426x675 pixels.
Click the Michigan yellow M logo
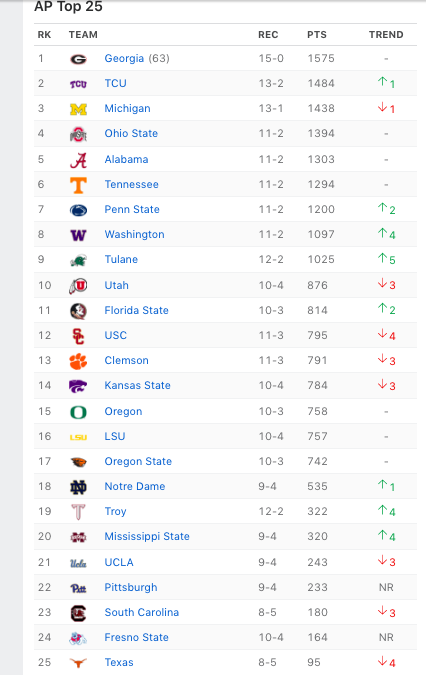click(78, 109)
